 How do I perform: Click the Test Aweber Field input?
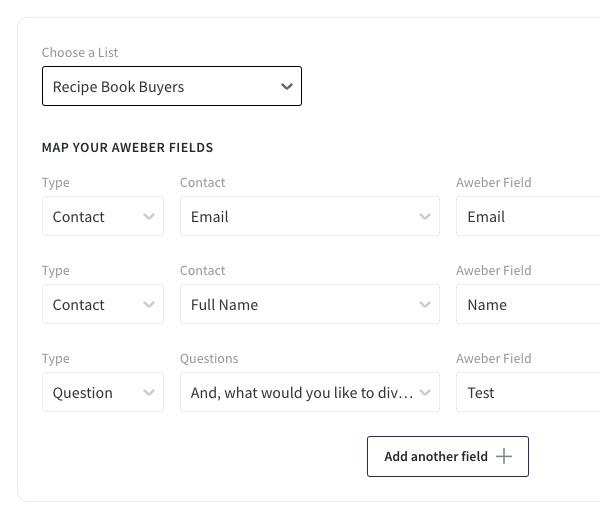pyautogui.click(x=528, y=393)
